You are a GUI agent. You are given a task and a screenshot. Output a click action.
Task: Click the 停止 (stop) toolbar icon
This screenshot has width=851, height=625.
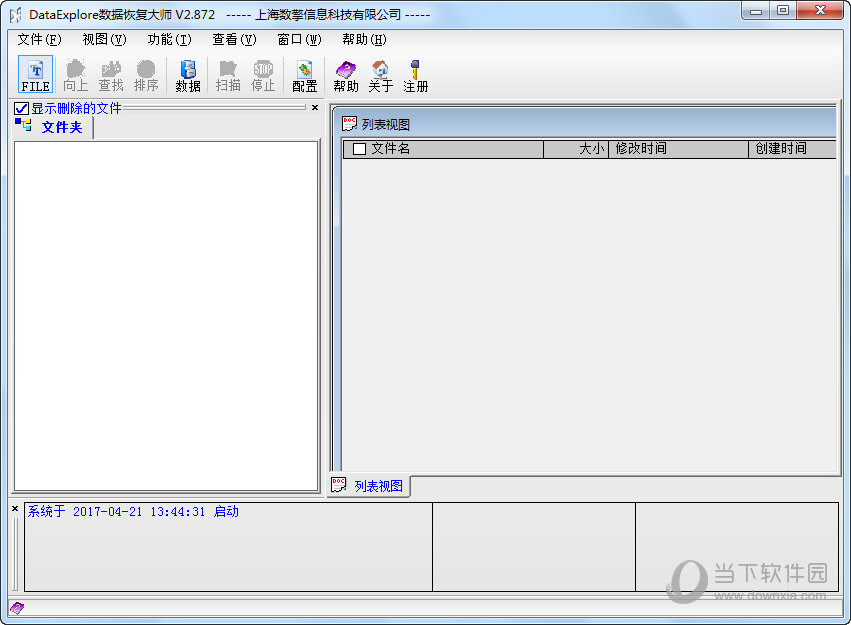(263, 74)
